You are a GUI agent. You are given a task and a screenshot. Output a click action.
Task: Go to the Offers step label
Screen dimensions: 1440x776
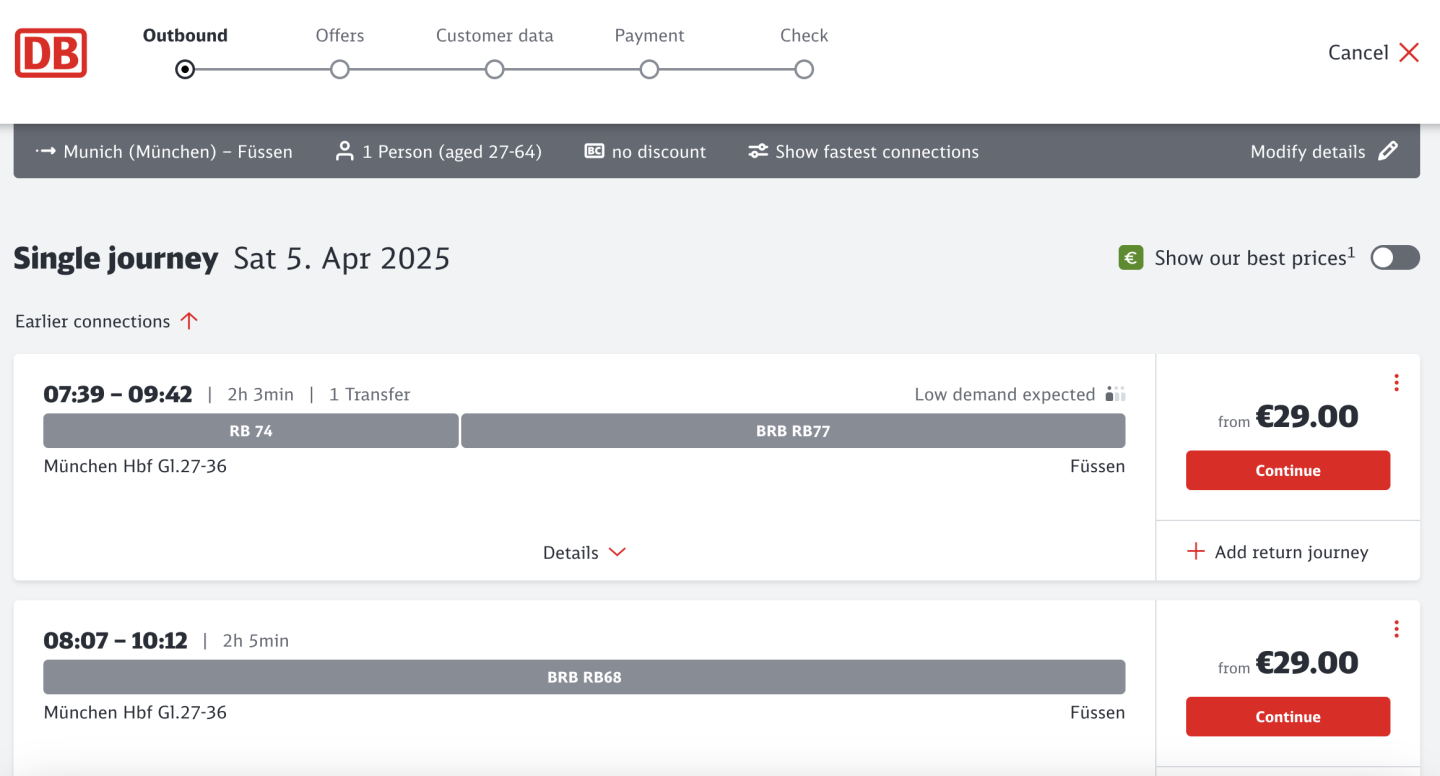pyautogui.click(x=340, y=36)
